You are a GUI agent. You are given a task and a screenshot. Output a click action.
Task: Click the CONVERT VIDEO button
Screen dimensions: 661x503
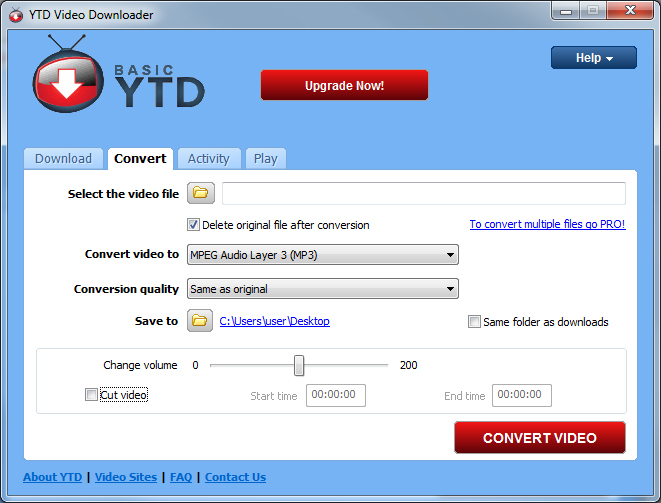(540, 438)
